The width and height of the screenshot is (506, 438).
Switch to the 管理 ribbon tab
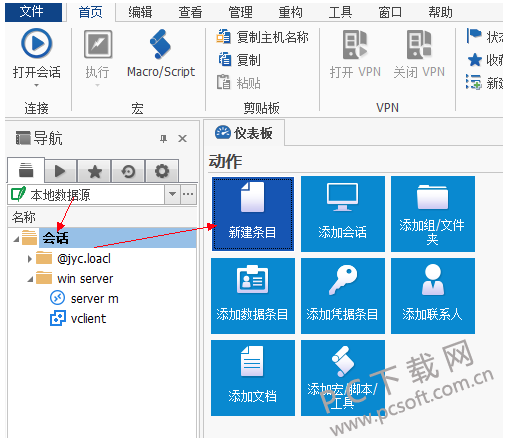(240, 12)
